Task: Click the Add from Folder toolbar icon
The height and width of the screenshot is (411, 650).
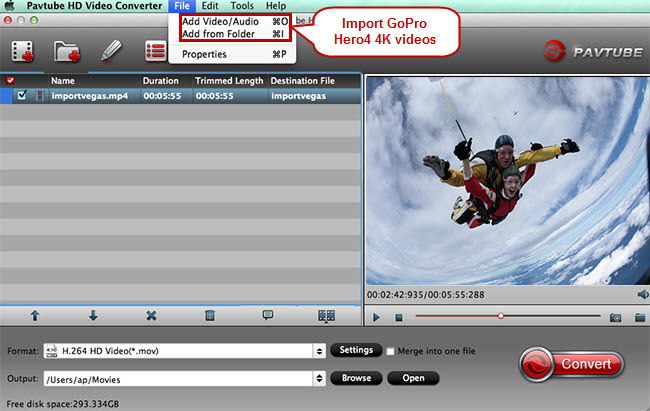Action: click(67, 51)
